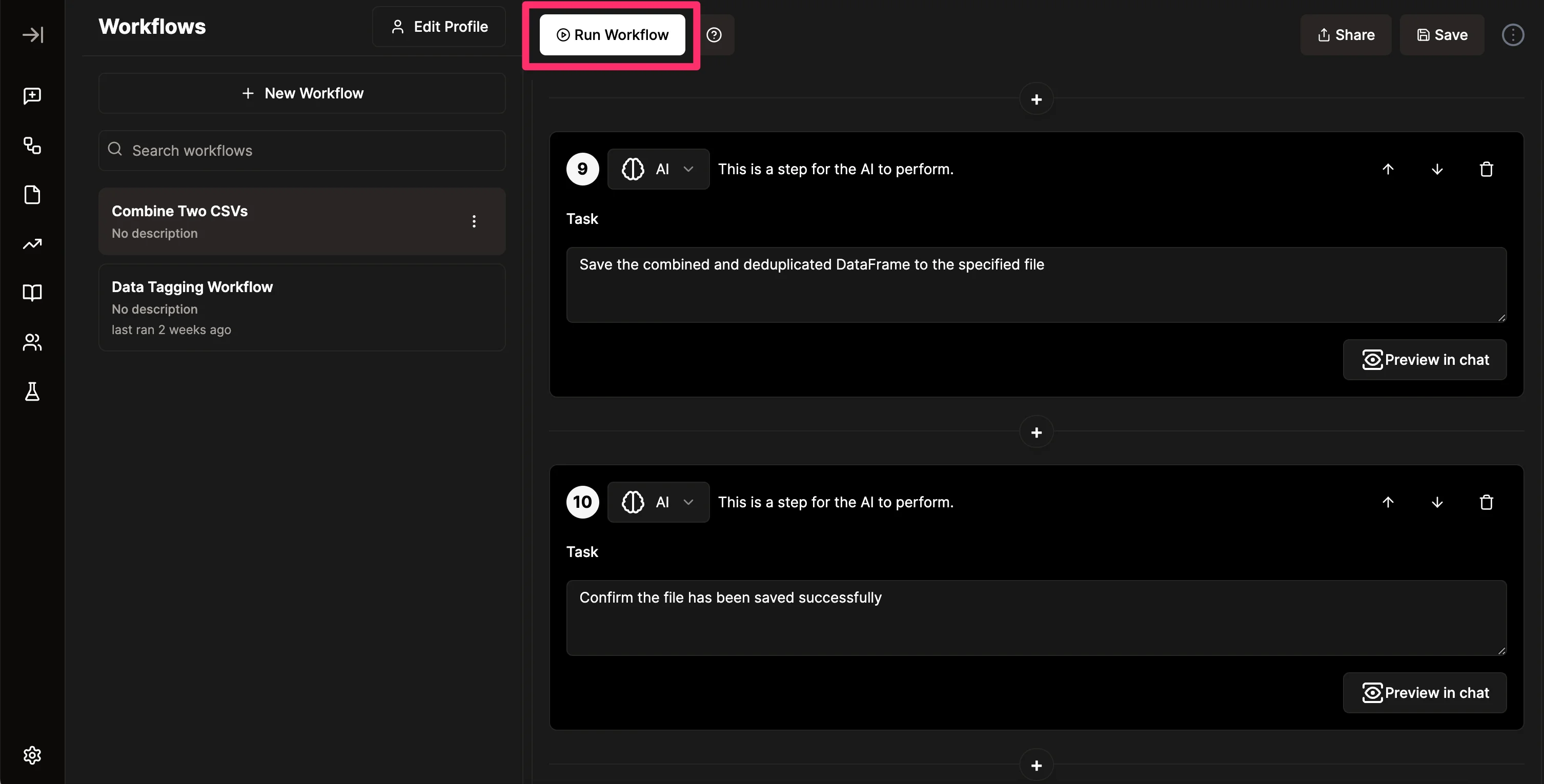Open the lab flask icon in sidebar

[32, 391]
